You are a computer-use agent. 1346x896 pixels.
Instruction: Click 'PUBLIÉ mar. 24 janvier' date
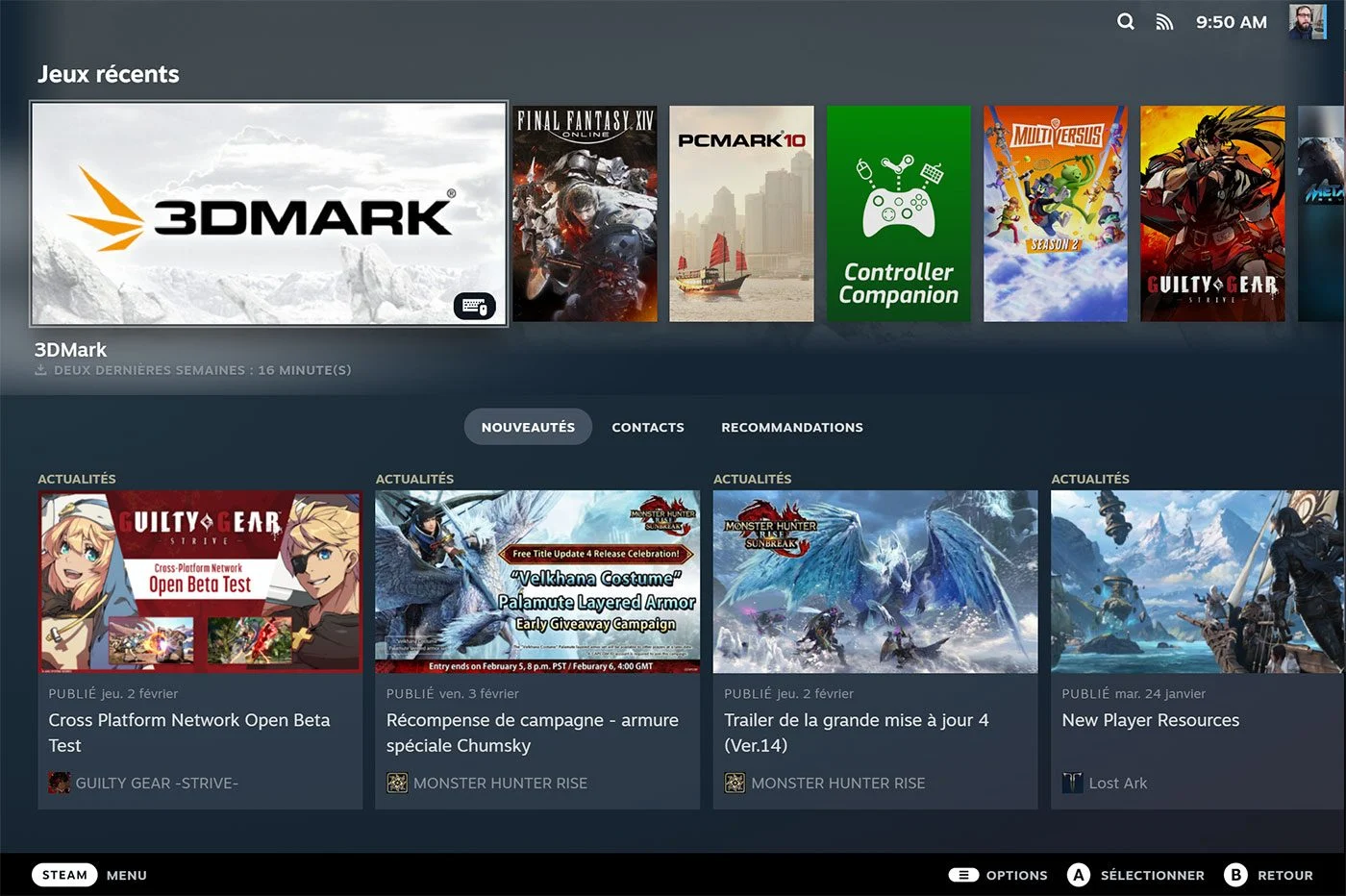tap(1134, 693)
